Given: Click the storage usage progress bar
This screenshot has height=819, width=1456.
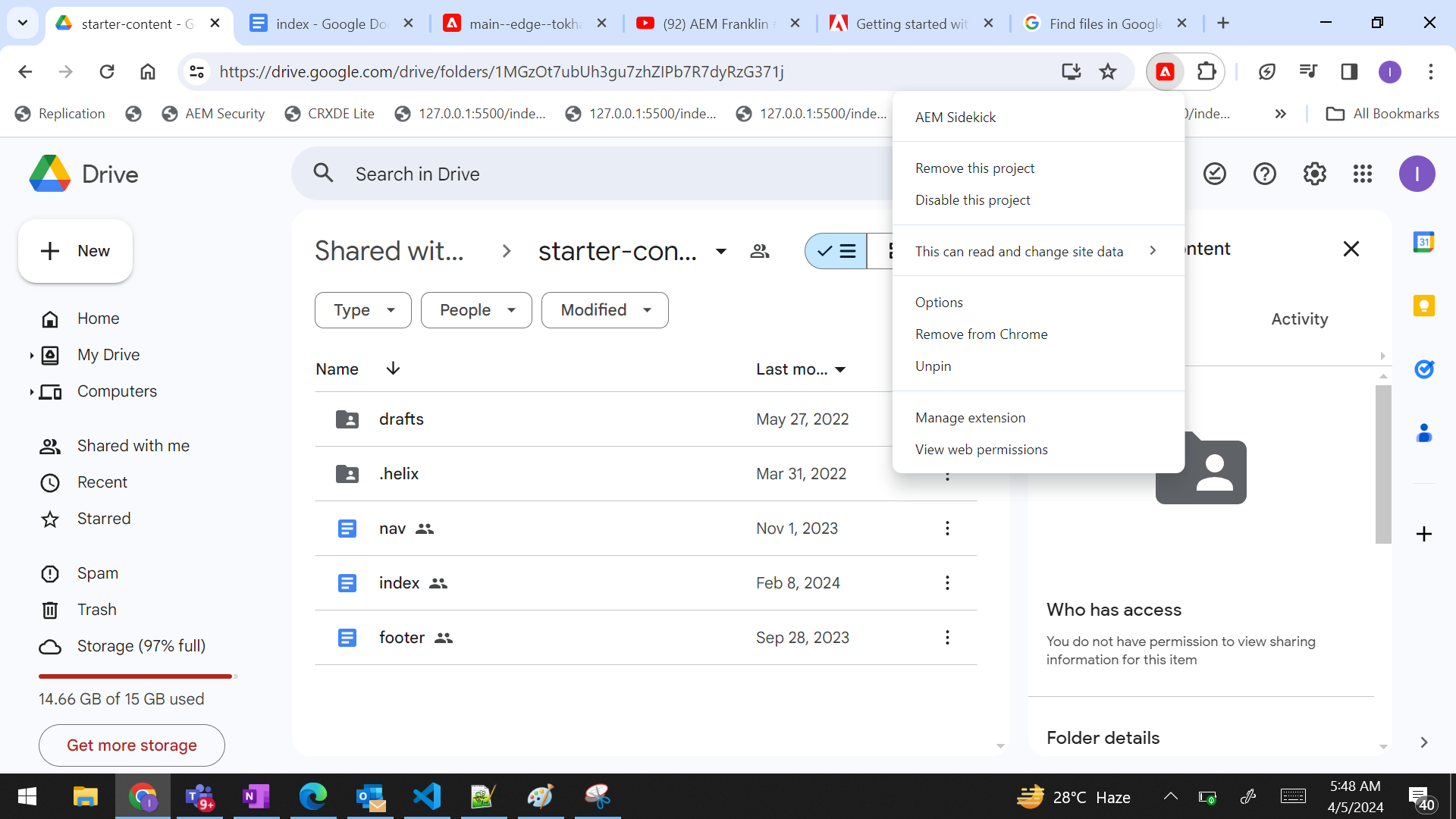Looking at the screenshot, I should pyautogui.click(x=135, y=676).
